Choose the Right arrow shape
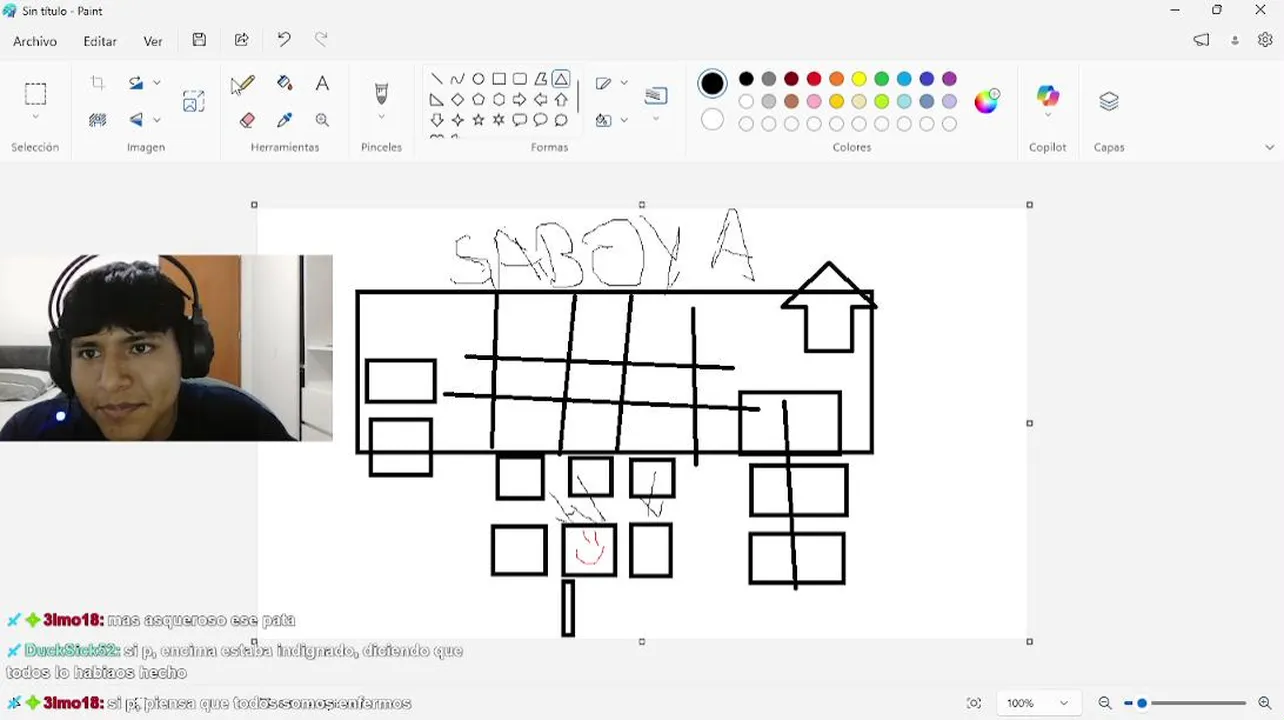Image resolution: width=1284 pixels, height=720 pixels. [519, 100]
